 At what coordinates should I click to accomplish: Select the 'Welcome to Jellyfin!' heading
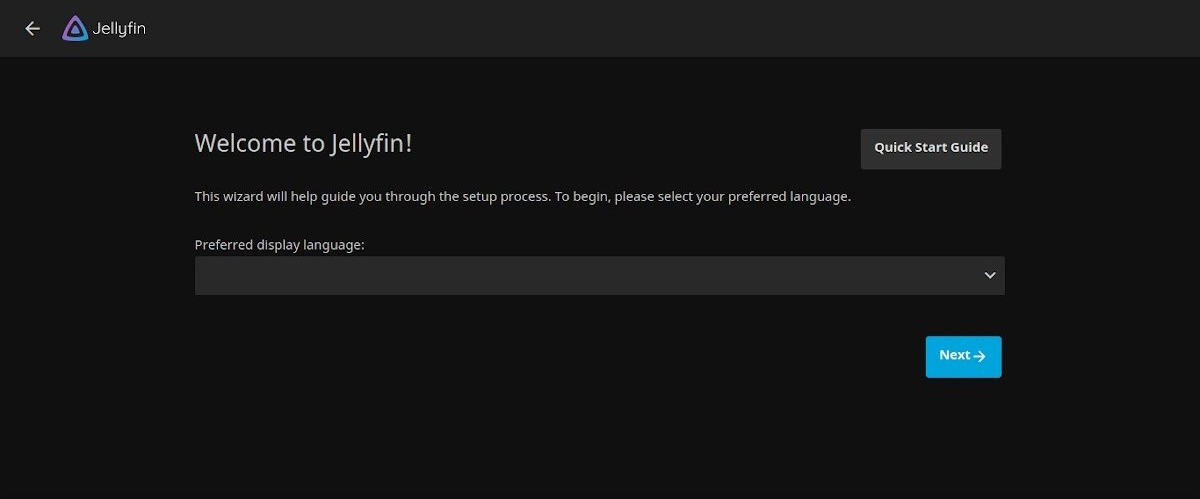coord(303,143)
